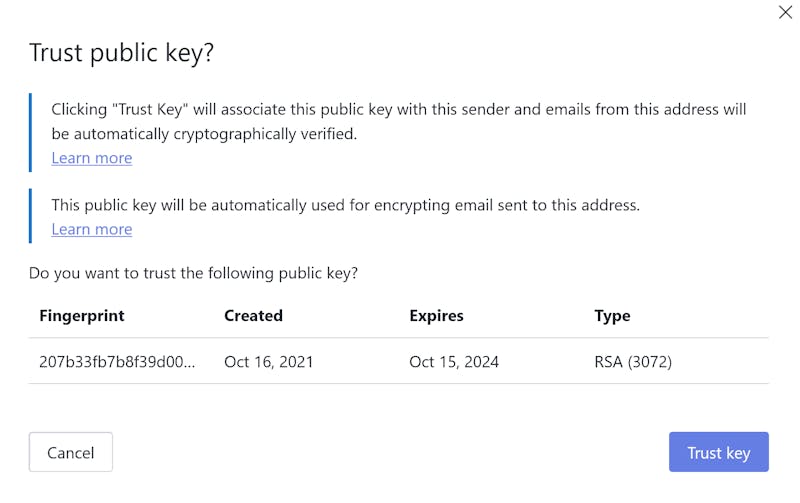Select the Oct 16, 2021 created date
The image size is (800, 503).
[268, 362]
